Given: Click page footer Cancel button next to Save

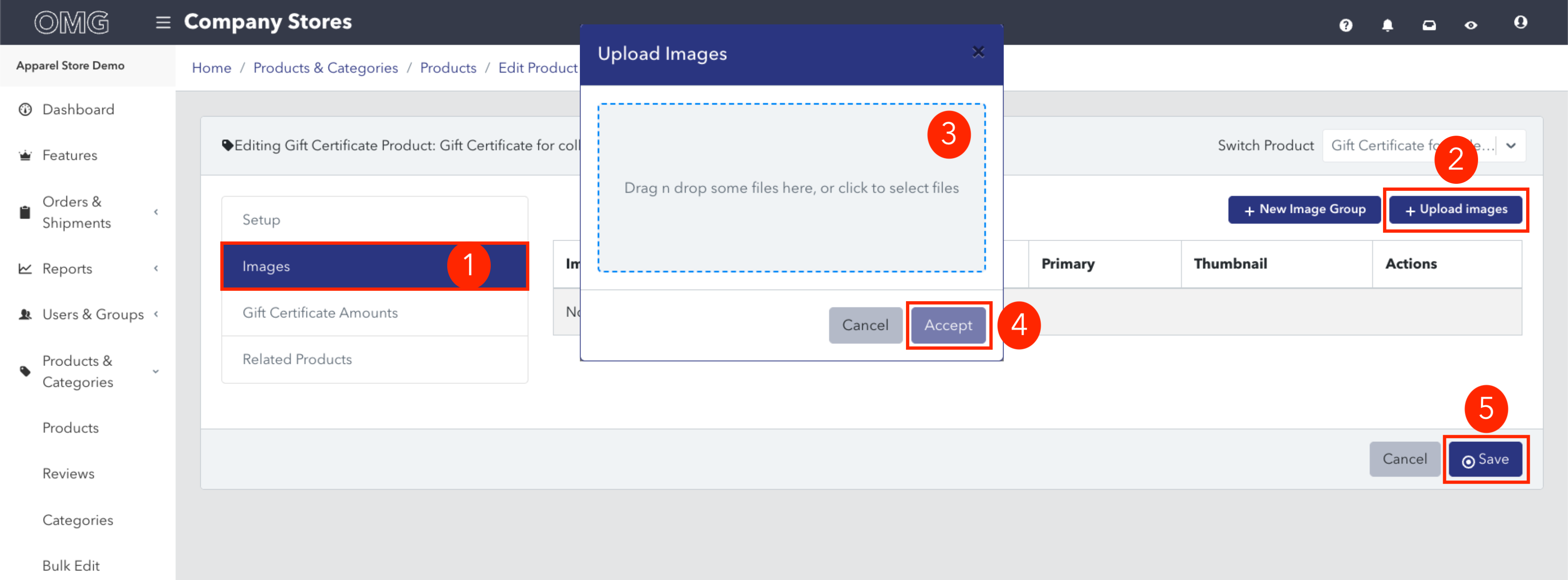Looking at the screenshot, I should (x=1404, y=459).
